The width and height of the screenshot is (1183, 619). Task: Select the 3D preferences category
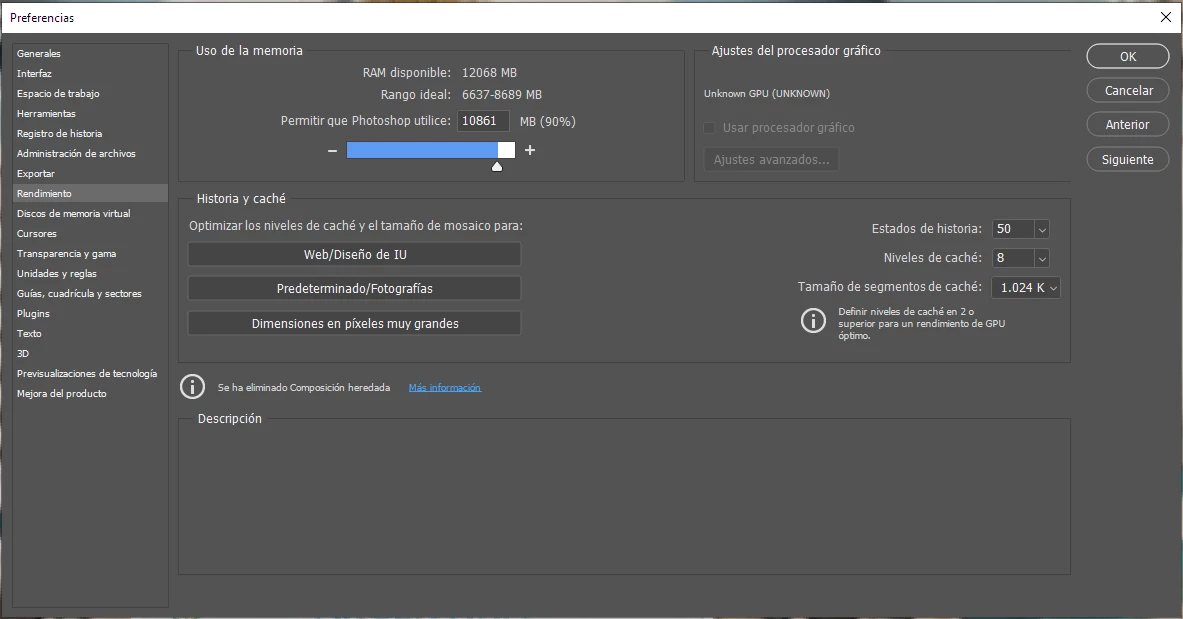(23, 353)
